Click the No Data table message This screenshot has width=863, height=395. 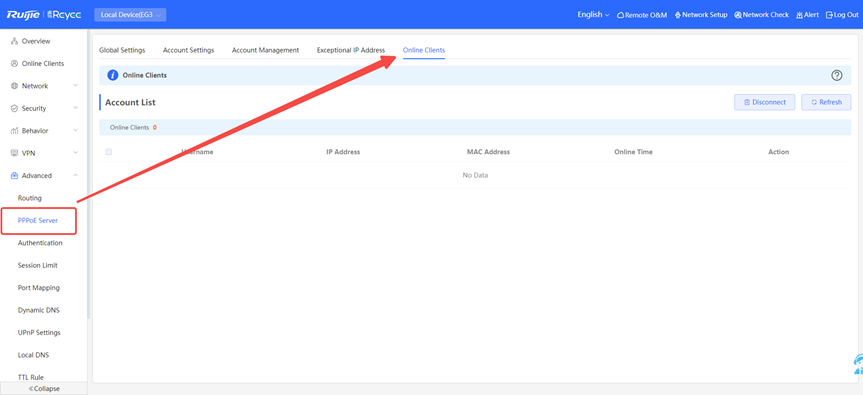[x=475, y=175]
